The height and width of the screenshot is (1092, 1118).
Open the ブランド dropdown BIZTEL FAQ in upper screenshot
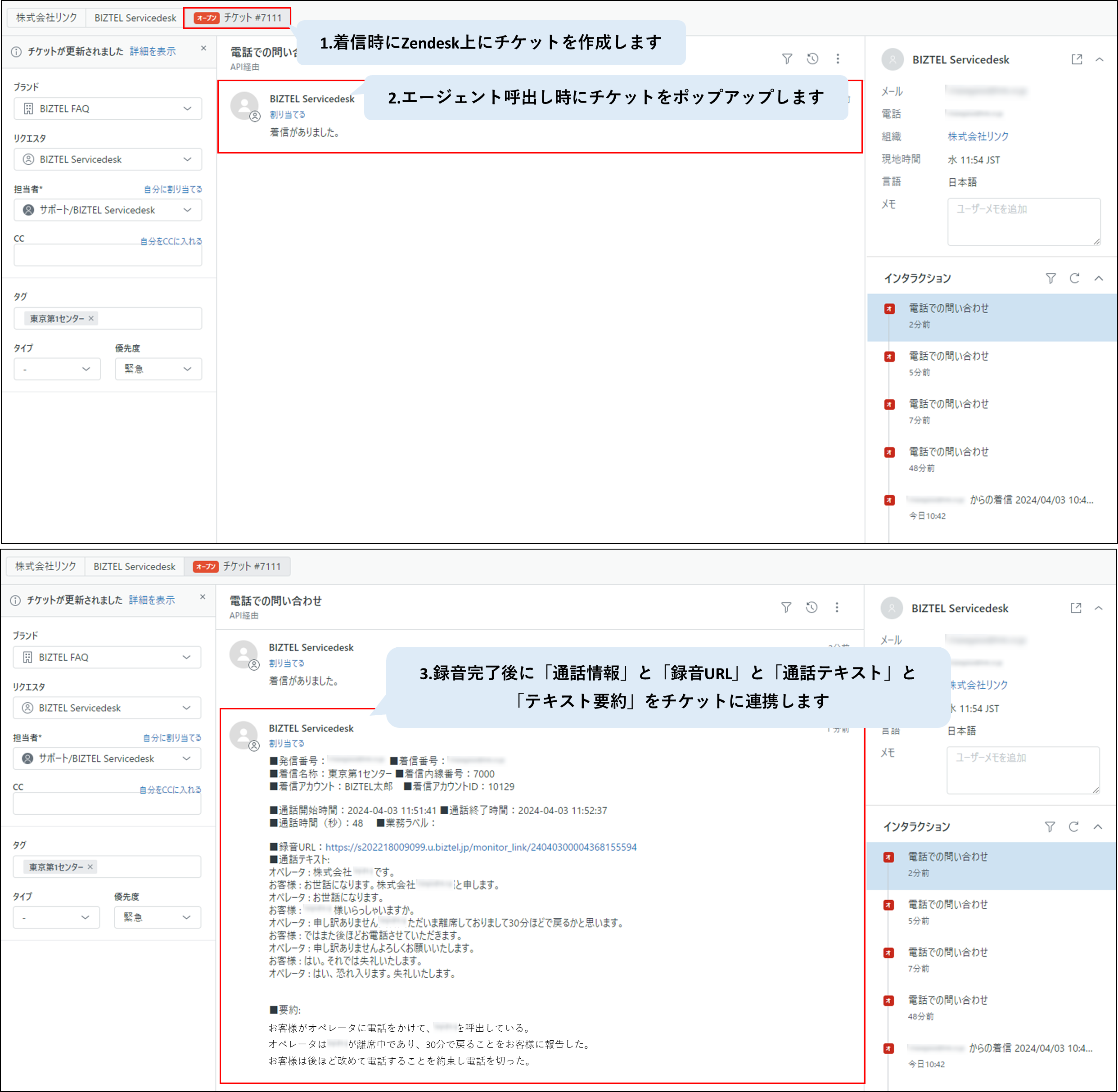point(108,108)
